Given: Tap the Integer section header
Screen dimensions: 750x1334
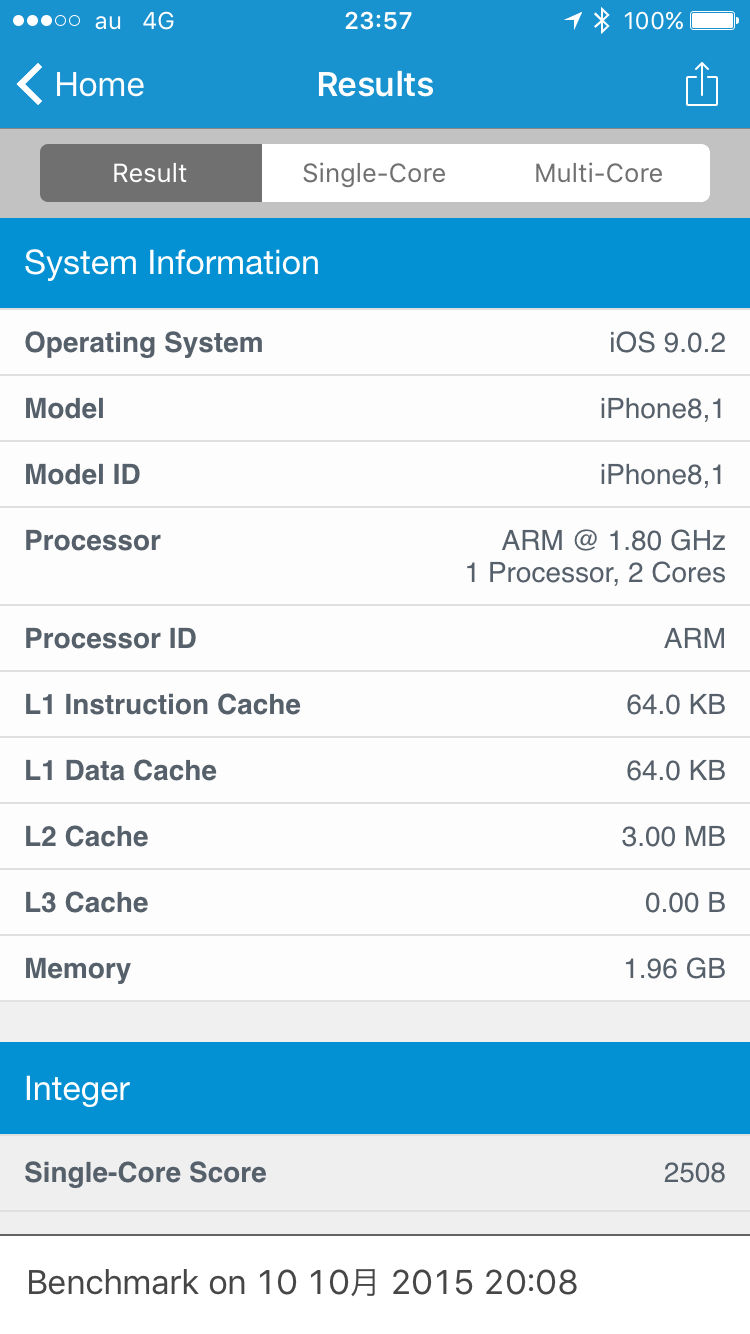Looking at the screenshot, I should point(375,1089).
